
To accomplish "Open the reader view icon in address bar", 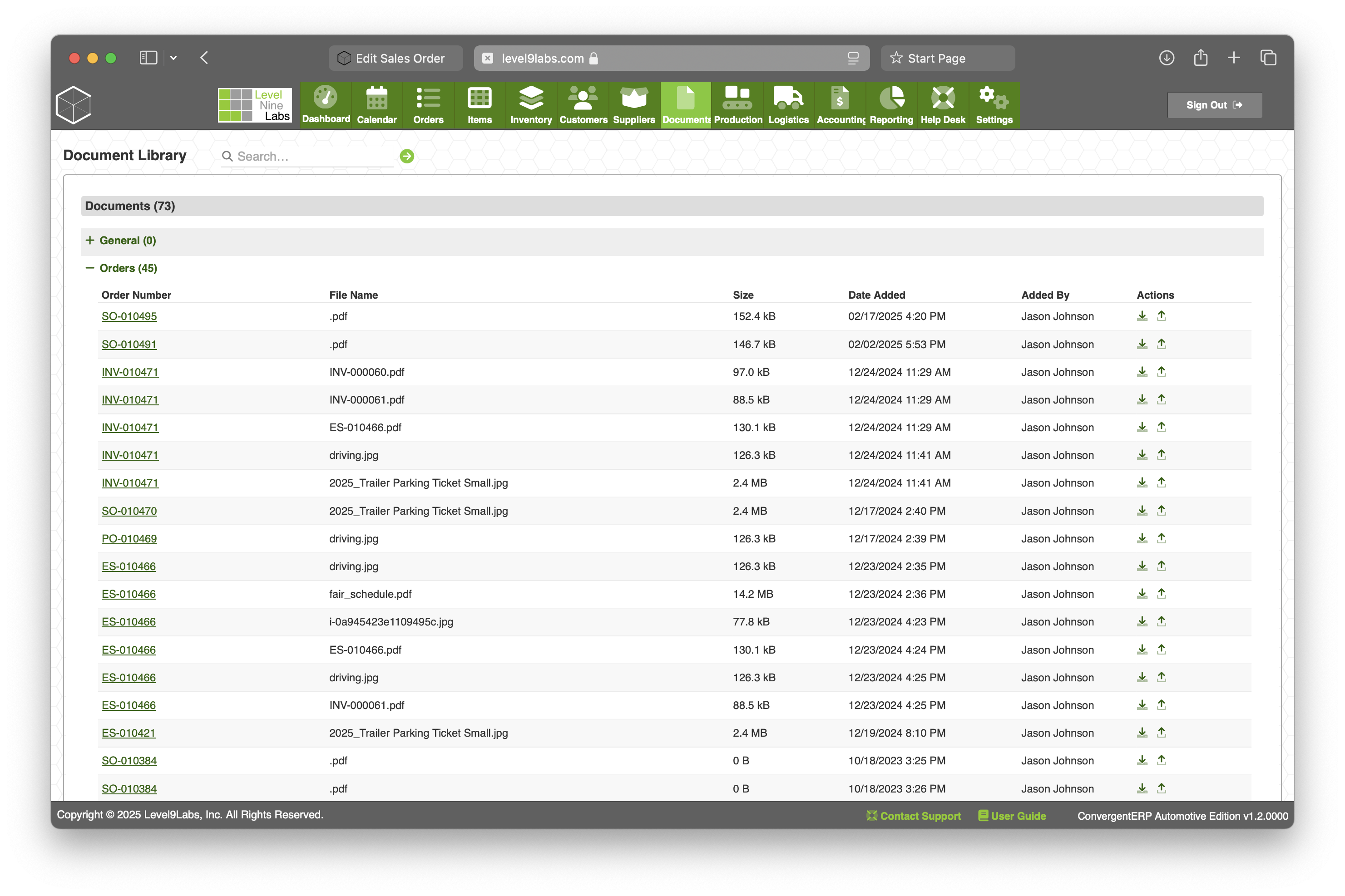I will [853, 58].
